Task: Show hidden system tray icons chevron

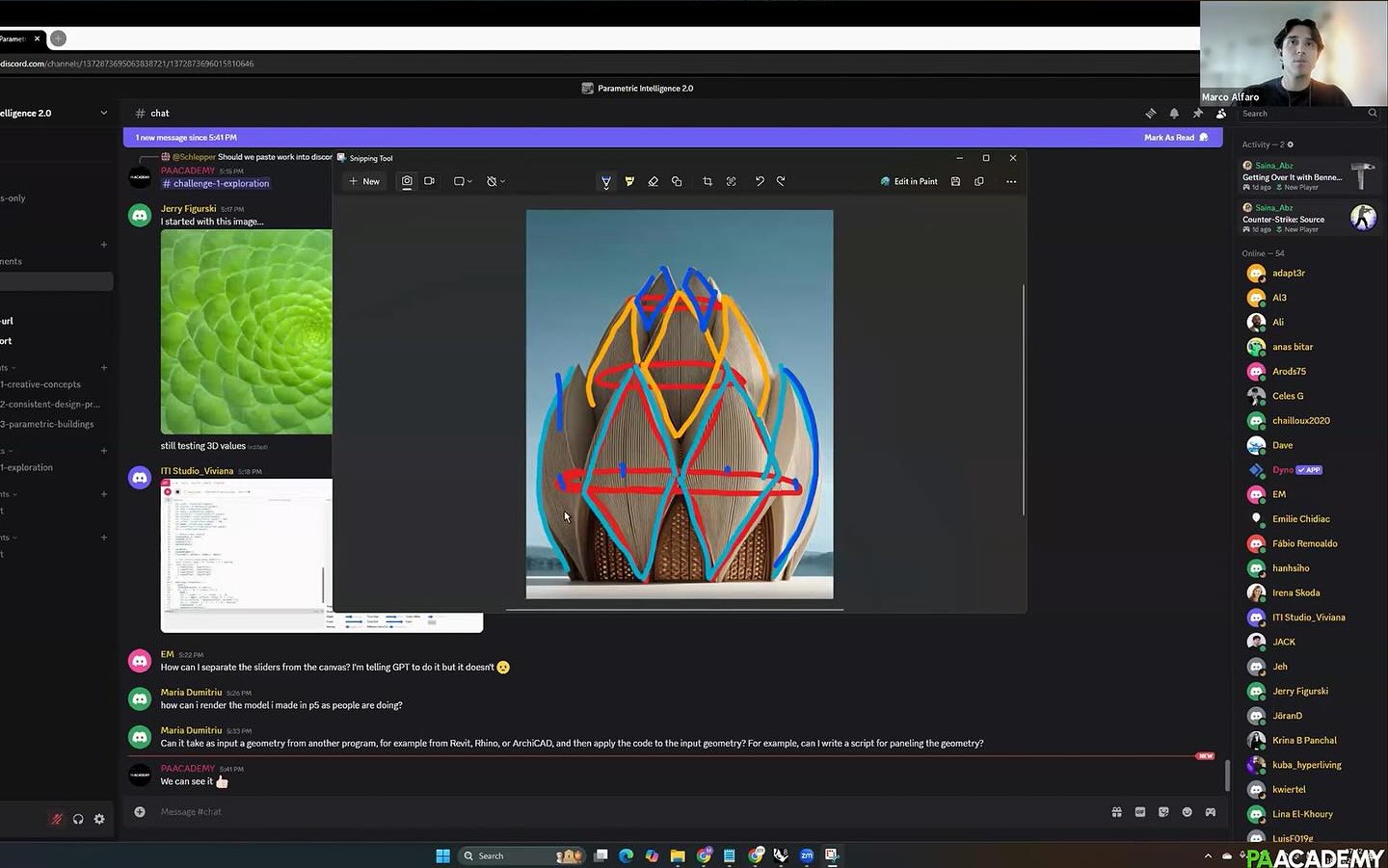Action: [x=1208, y=855]
